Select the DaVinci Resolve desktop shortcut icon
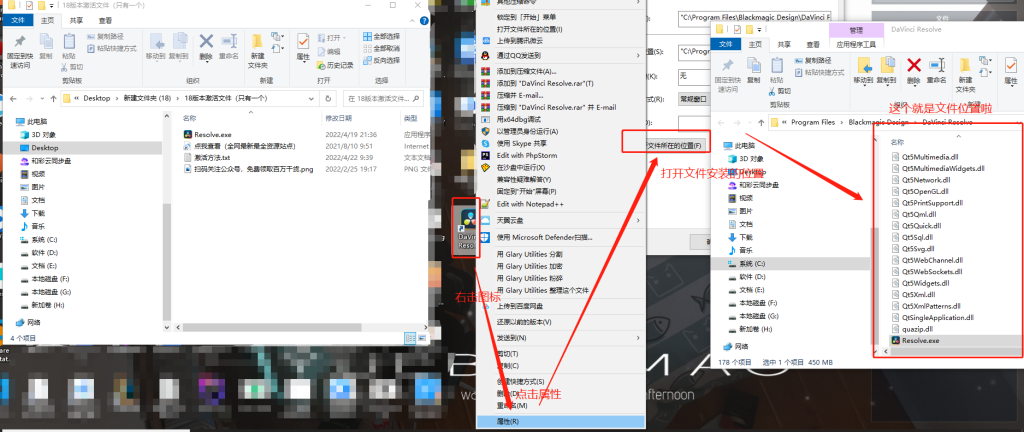 (466, 228)
